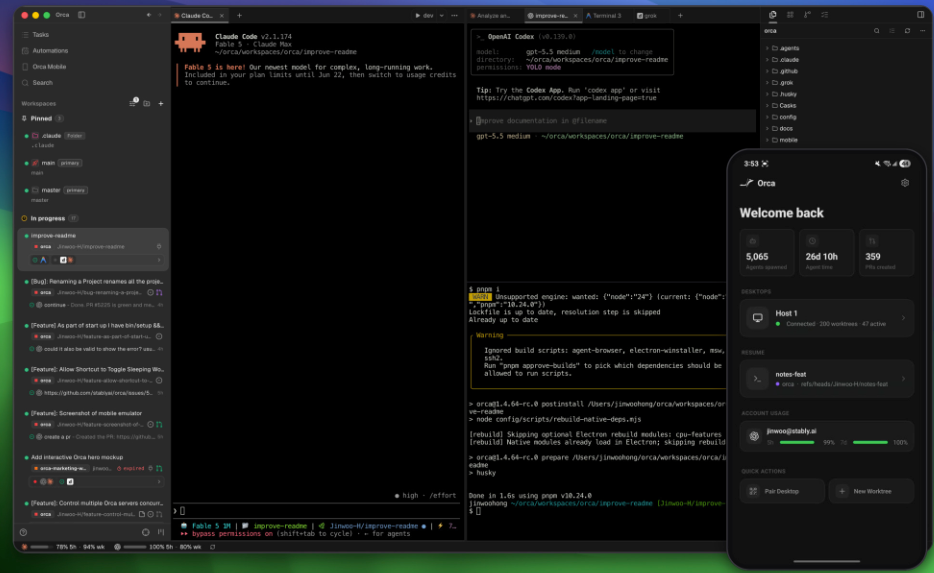Click pull request icon on Screenshot emulator row
The height and width of the screenshot is (573, 934).
click(x=159, y=425)
